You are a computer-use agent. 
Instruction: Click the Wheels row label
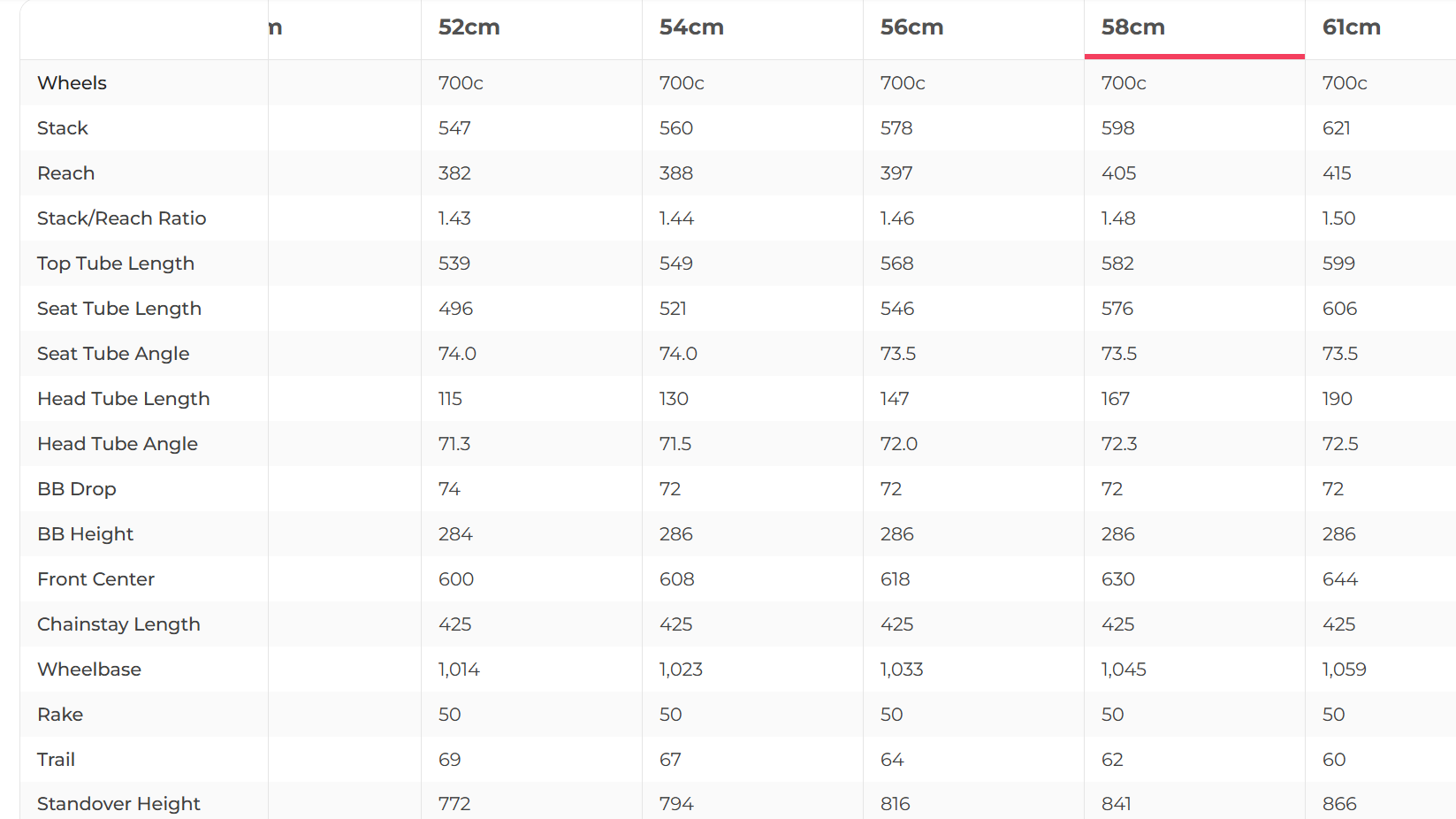(72, 83)
